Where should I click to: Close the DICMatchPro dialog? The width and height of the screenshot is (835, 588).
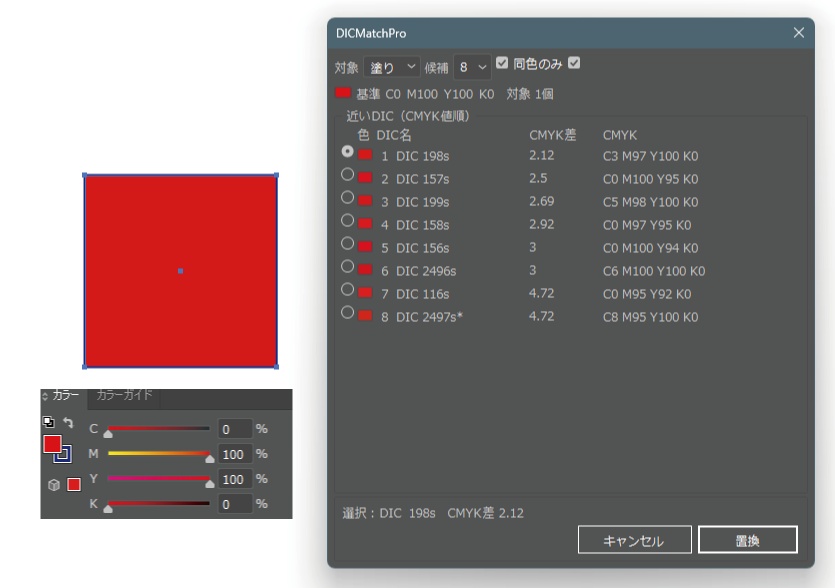pyautogui.click(x=799, y=32)
